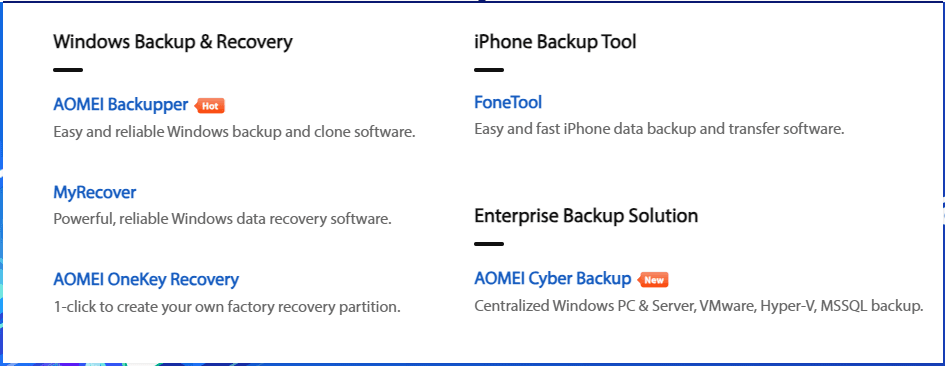
Task: Click the orange New badge beside Cyber Backup
Action: [x=654, y=280]
